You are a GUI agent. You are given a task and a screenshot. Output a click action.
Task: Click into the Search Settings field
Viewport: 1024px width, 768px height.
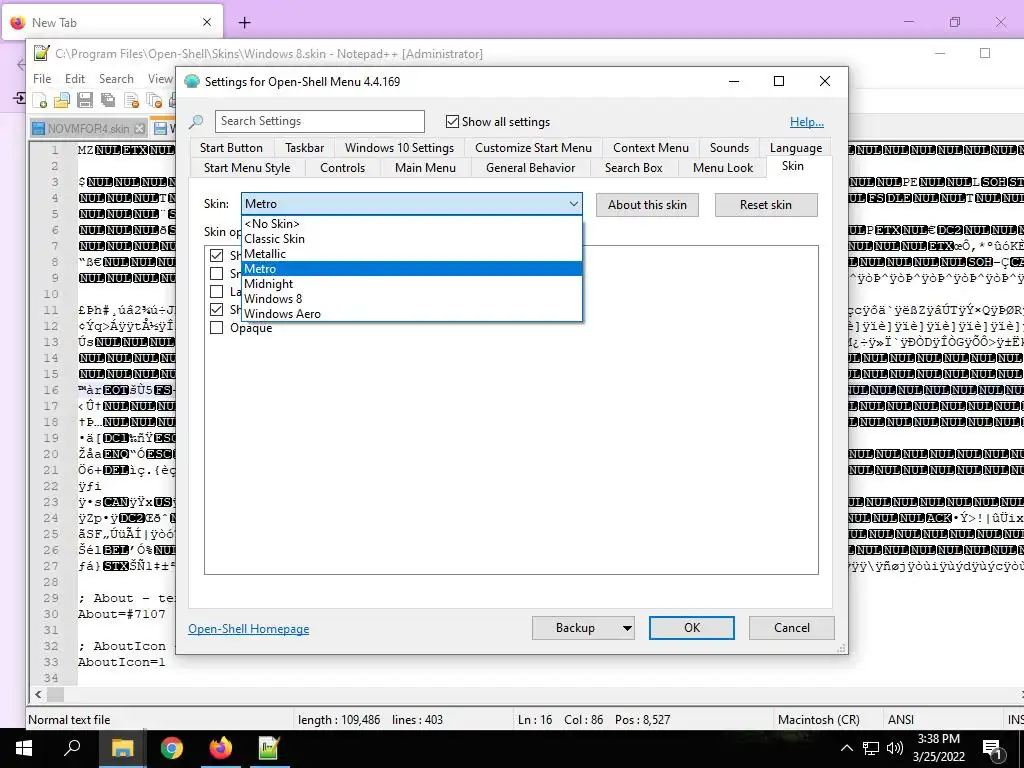tap(319, 121)
